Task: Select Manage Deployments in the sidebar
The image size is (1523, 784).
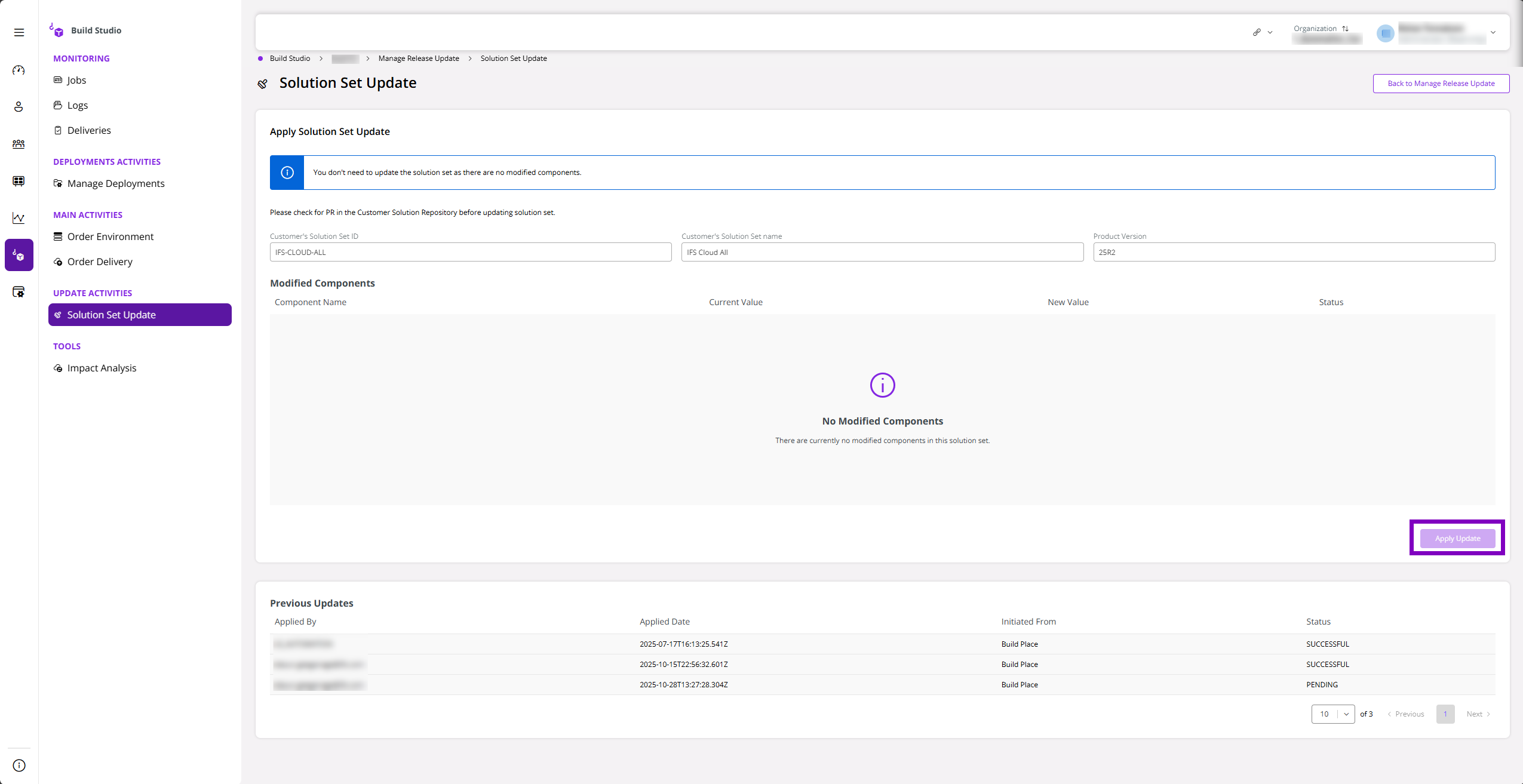Action: tap(115, 183)
